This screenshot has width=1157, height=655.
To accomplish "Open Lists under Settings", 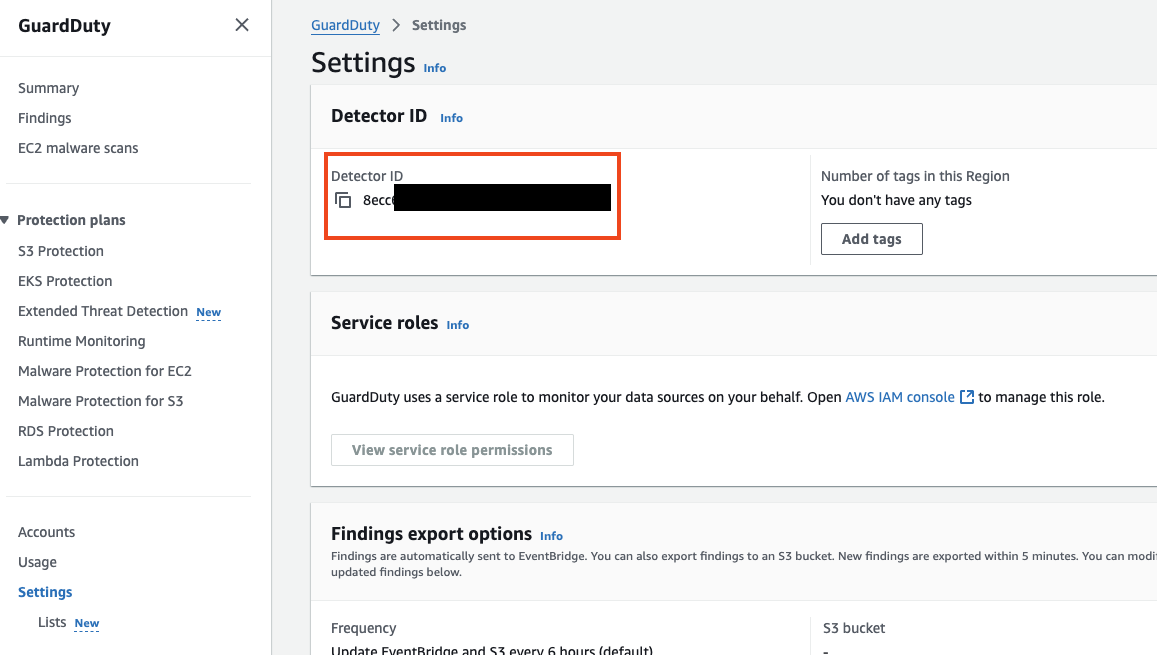I will (52, 622).
